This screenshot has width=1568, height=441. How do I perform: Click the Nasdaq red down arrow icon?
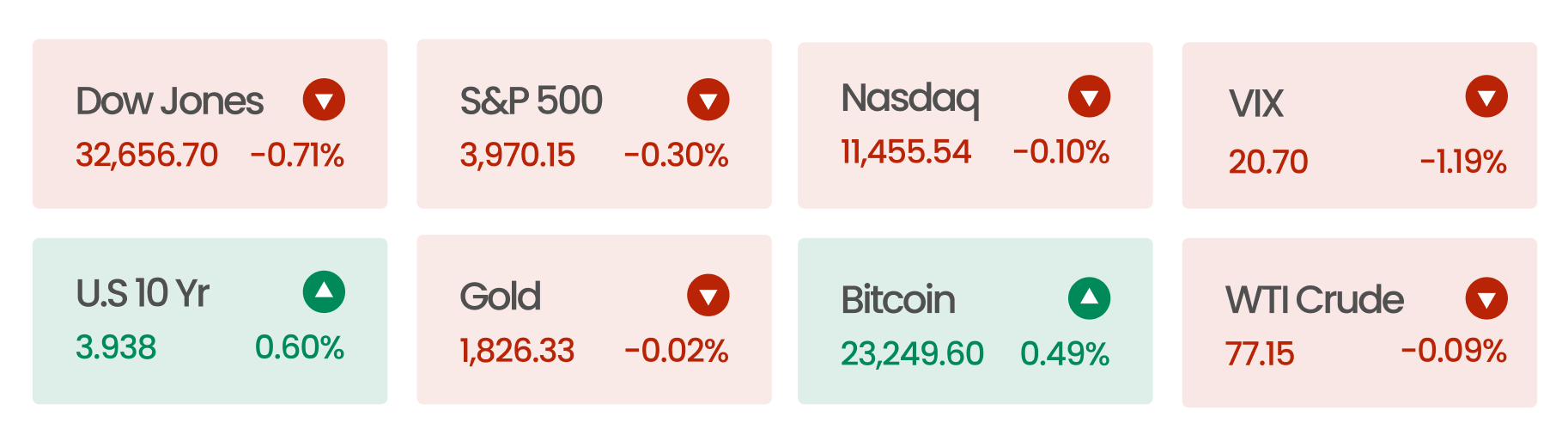point(1089,96)
